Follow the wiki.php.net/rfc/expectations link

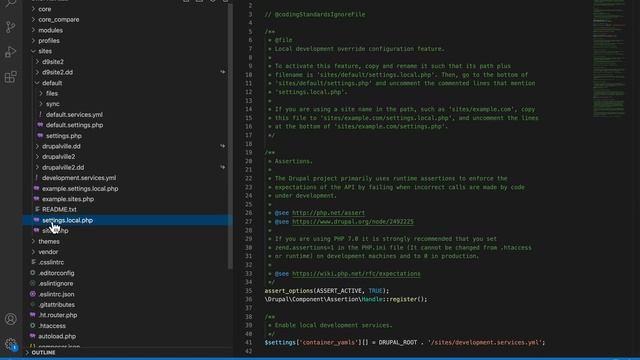(356, 273)
